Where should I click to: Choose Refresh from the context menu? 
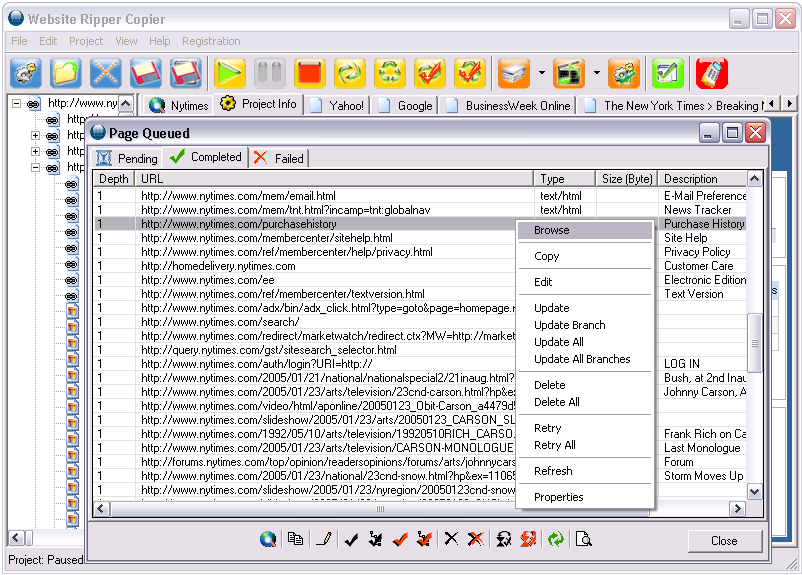585,471
